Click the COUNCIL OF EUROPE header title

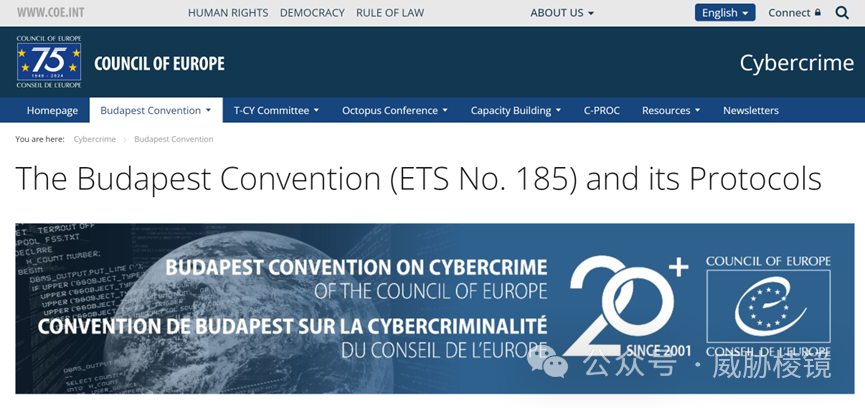pyautogui.click(x=159, y=64)
